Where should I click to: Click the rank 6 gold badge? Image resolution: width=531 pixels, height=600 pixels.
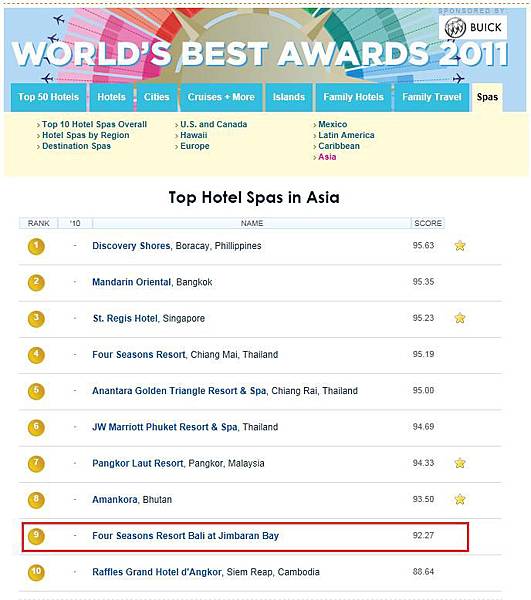pyautogui.click(x=36, y=427)
